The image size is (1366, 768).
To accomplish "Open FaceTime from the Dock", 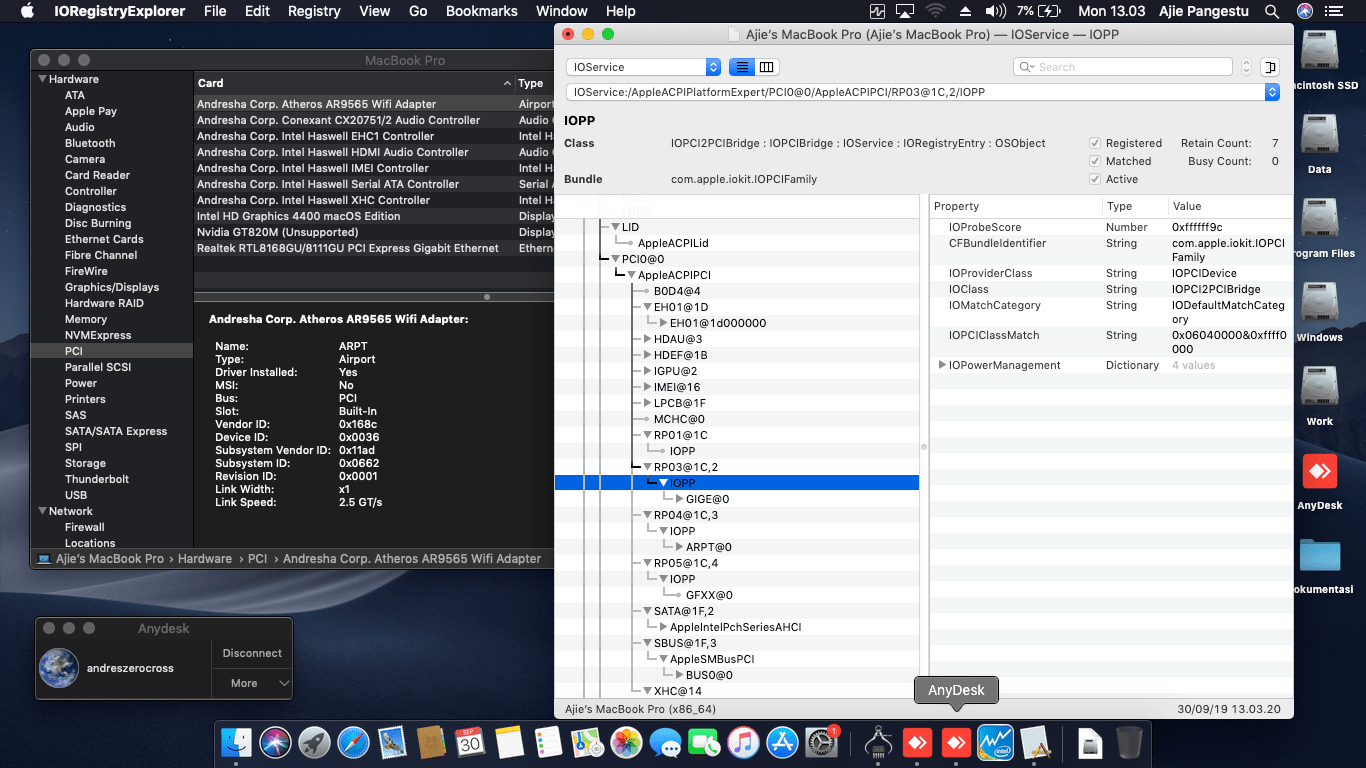I will (704, 742).
